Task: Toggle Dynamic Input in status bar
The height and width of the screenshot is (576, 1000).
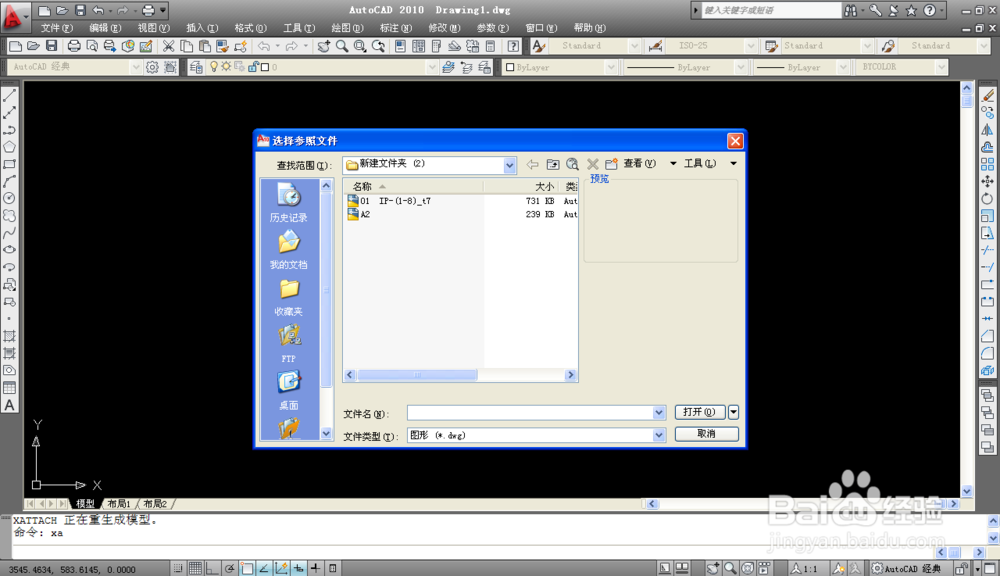Action: tap(298, 568)
